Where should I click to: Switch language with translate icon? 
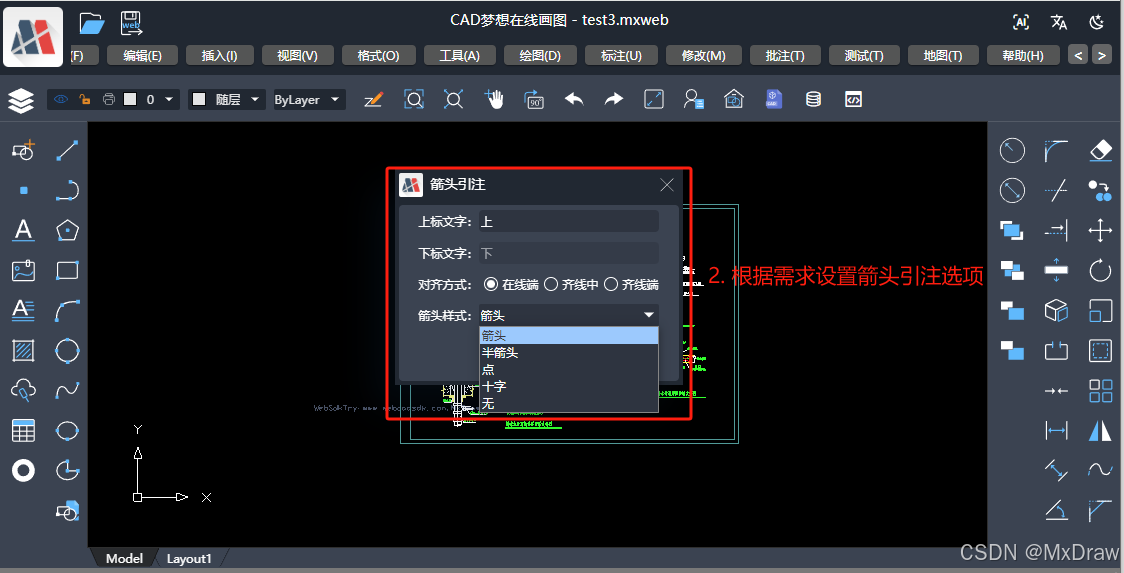tap(1059, 22)
